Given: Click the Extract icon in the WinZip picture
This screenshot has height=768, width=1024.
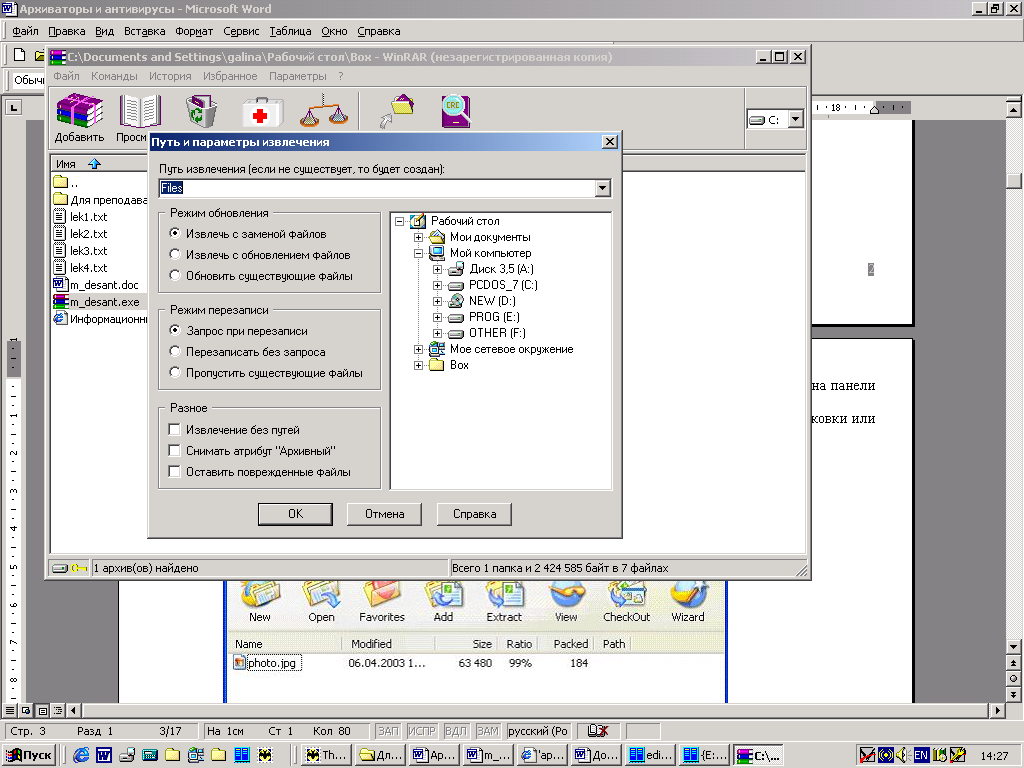Looking at the screenshot, I should pyautogui.click(x=504, y=595).
